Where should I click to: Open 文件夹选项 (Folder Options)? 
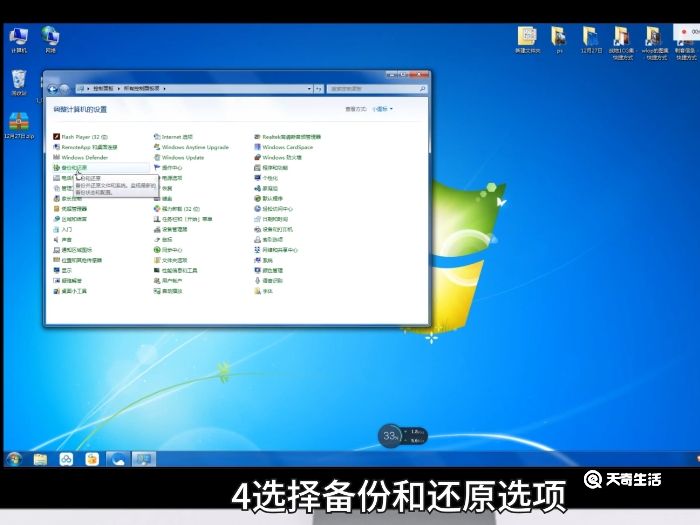[171, 260]
